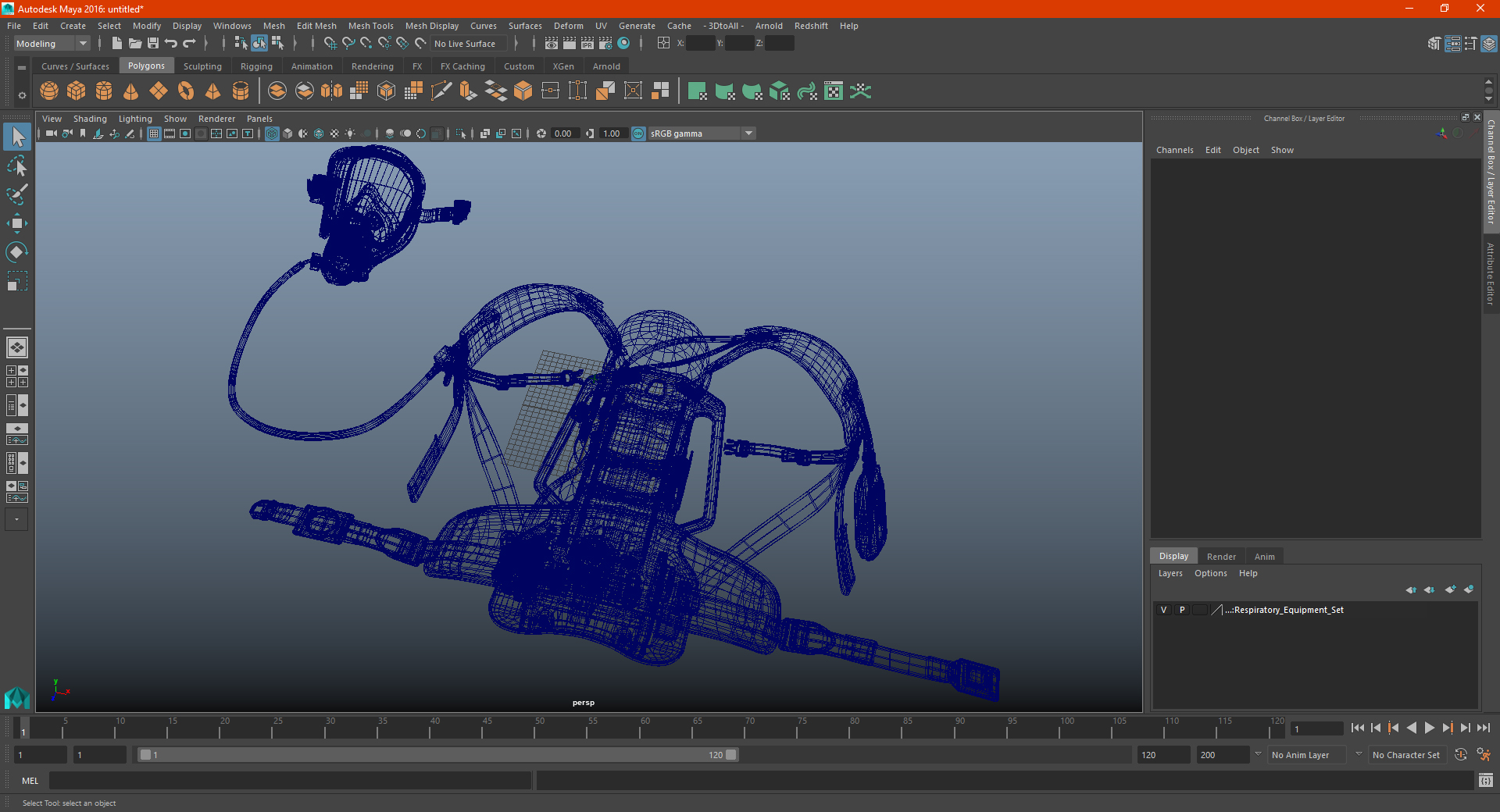Switch to the Sculpting shelf tab

pos(202,66)
